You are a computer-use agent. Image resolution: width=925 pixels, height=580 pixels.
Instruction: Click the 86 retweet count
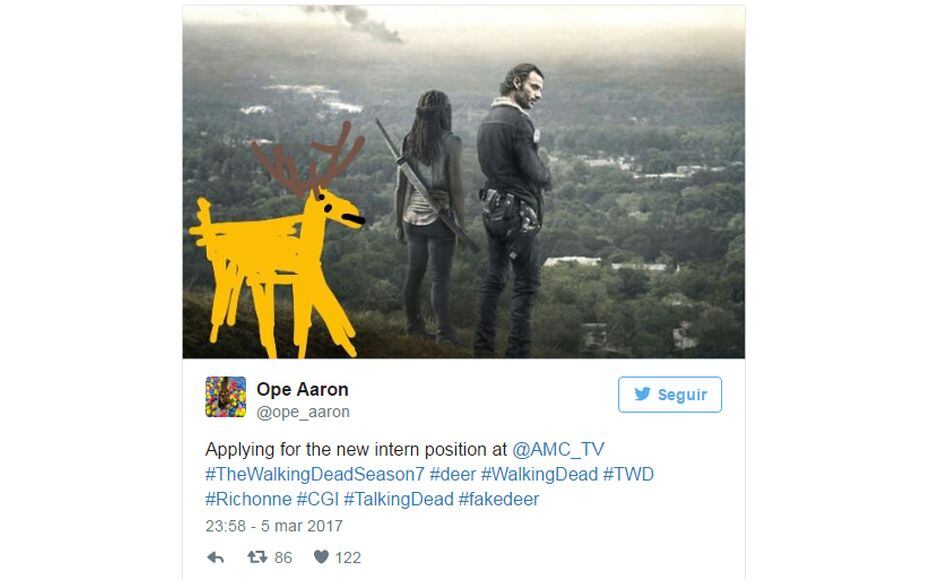(x=283, y=558)
